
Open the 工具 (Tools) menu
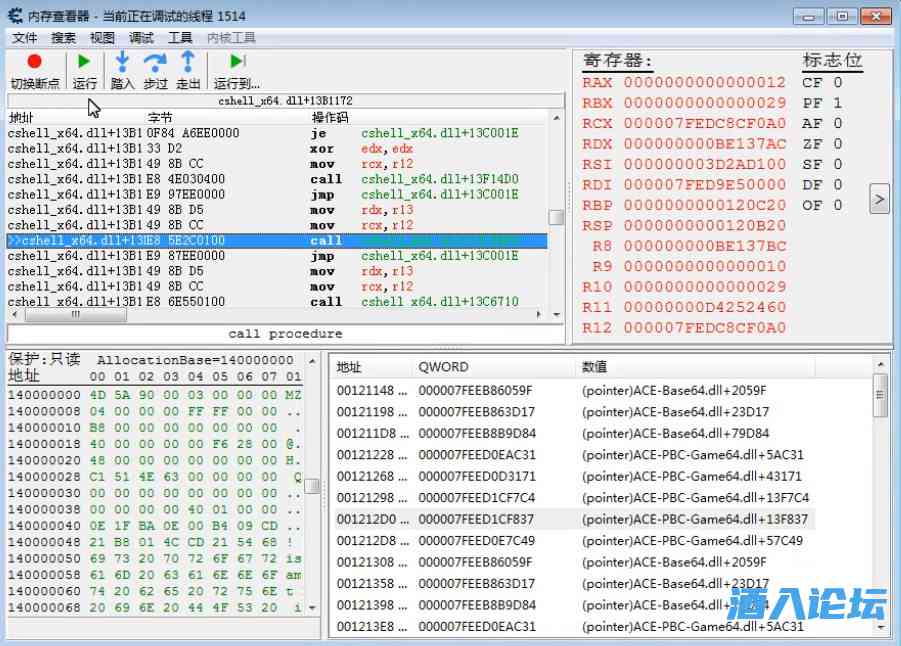point(180,38)
